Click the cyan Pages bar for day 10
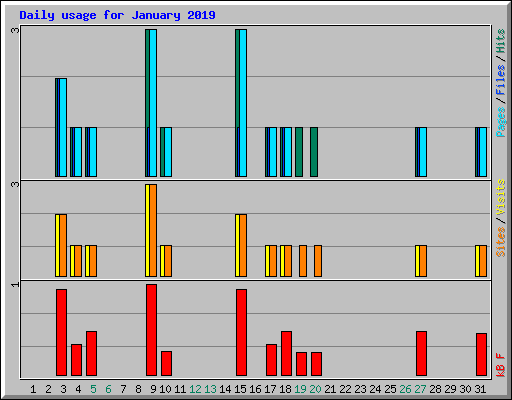 point(168,152)
